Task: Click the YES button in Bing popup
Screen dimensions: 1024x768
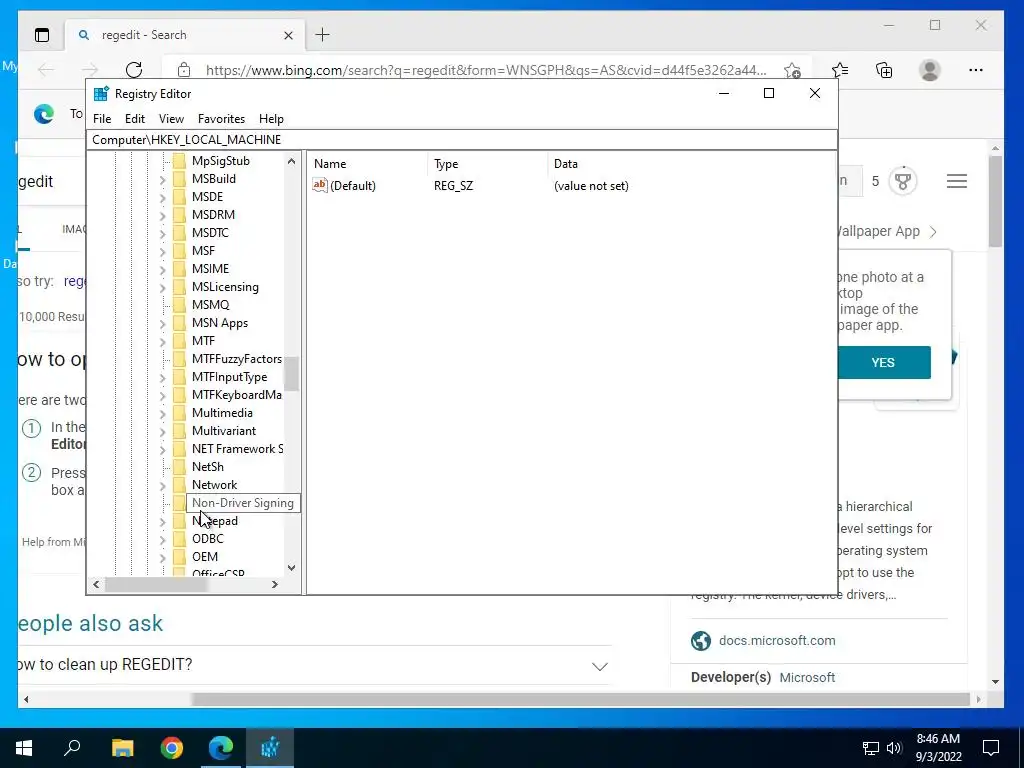Action: pos(884,362)
